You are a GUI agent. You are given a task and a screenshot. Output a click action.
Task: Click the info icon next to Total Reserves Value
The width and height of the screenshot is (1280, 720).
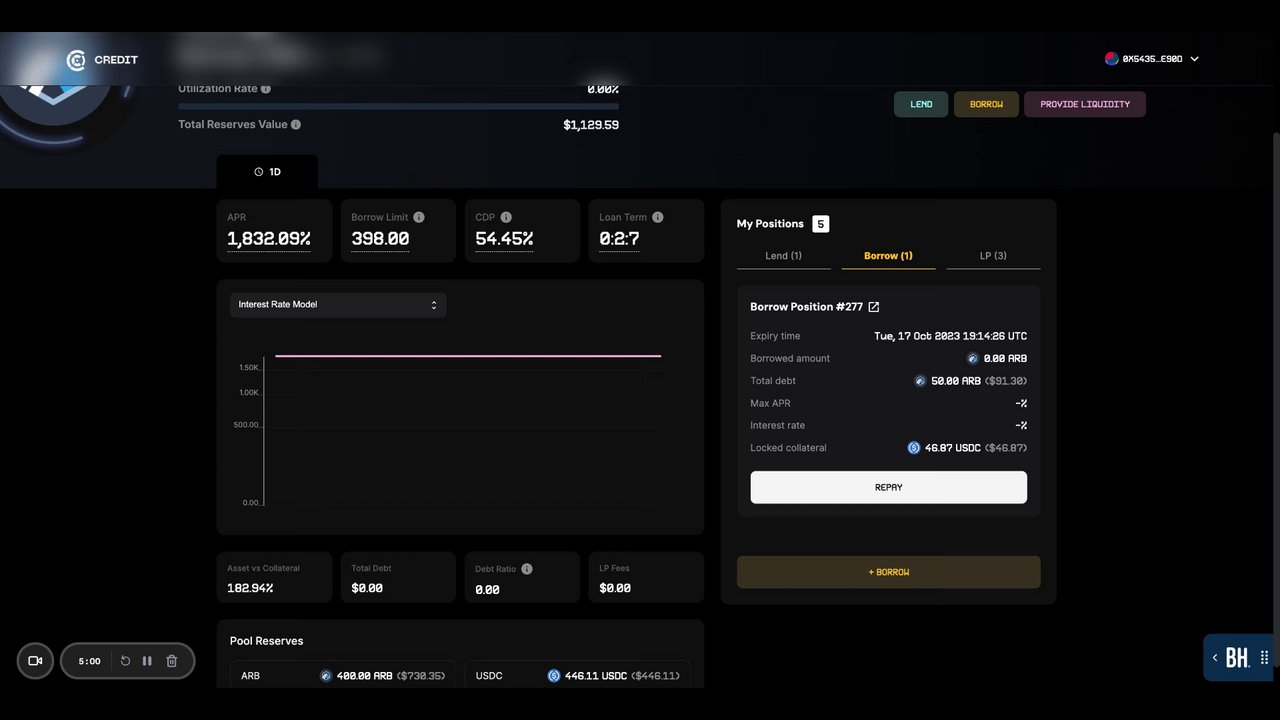pyautogui.click(x=296, y=125)
